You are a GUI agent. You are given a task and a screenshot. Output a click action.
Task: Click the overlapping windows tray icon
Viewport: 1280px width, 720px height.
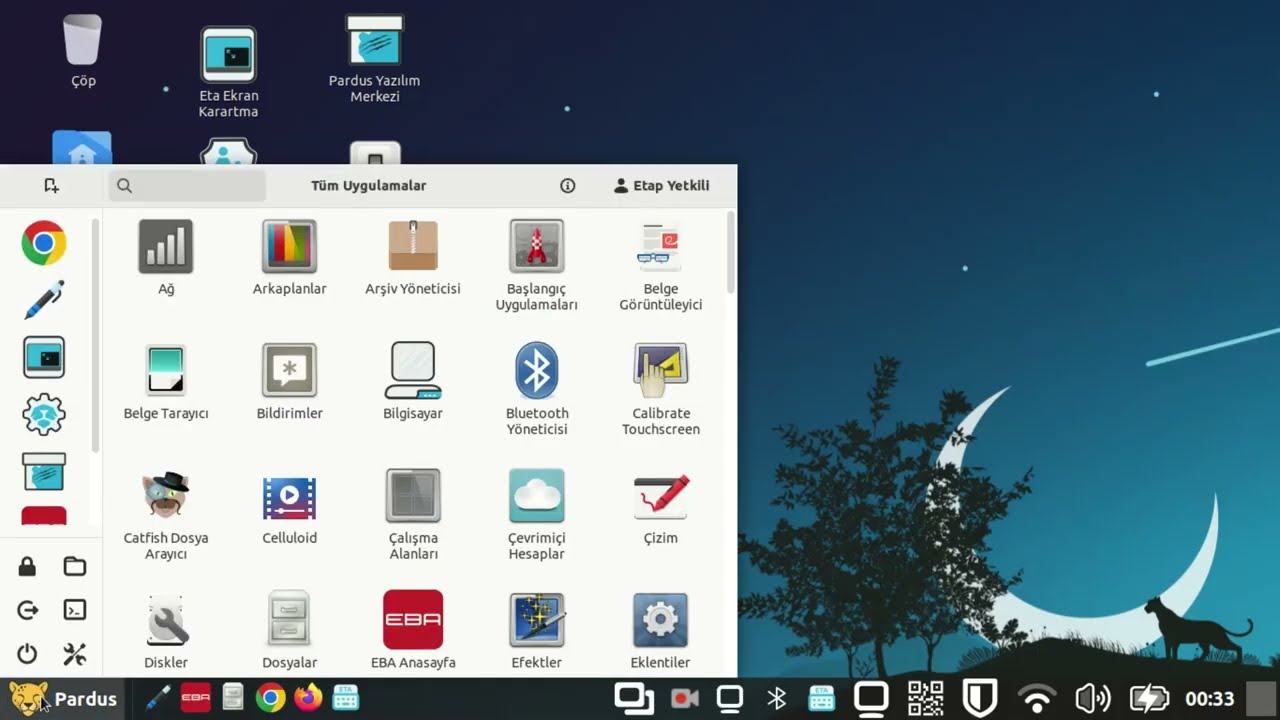[634, 698]
